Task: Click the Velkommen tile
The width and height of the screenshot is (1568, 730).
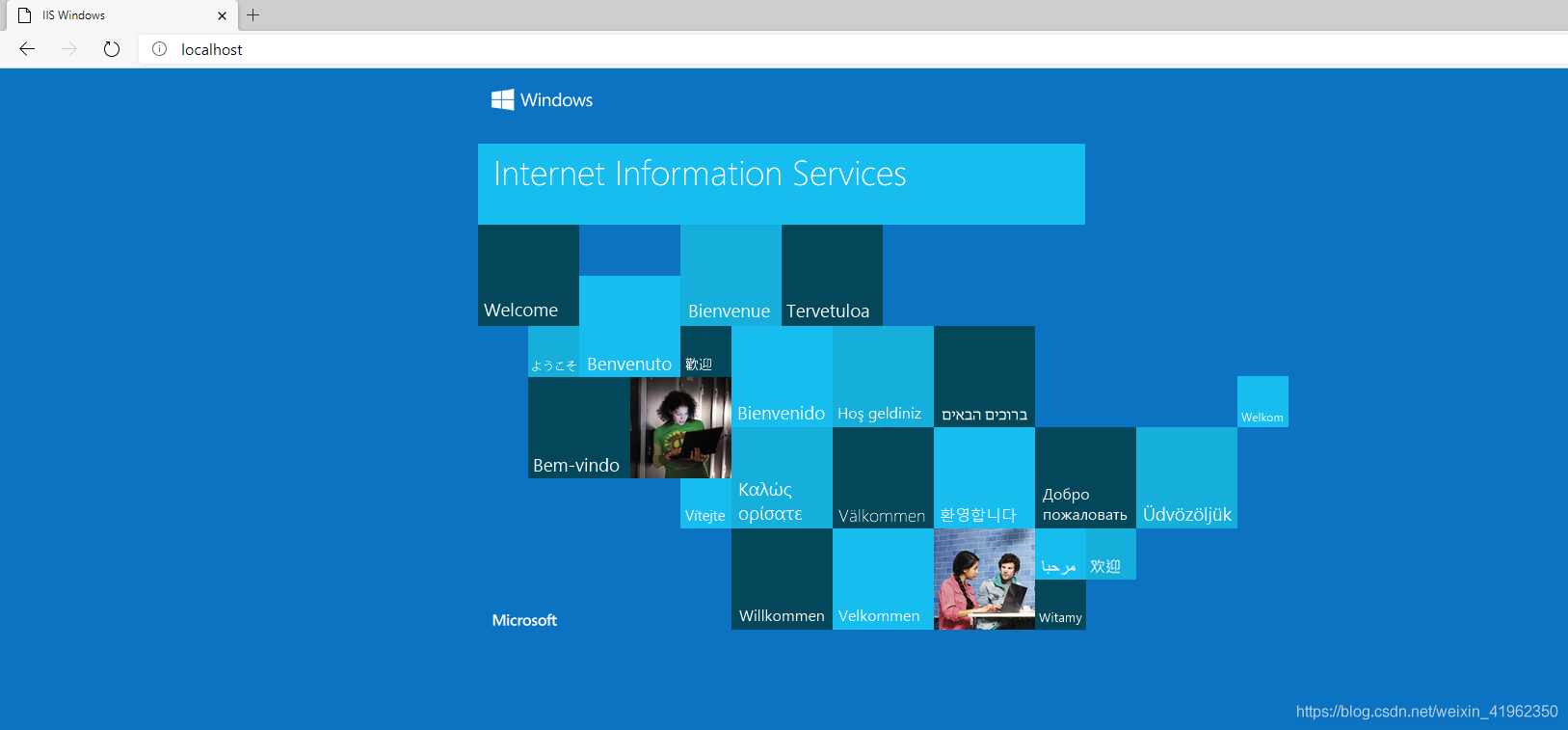Action: coord(883,579)
